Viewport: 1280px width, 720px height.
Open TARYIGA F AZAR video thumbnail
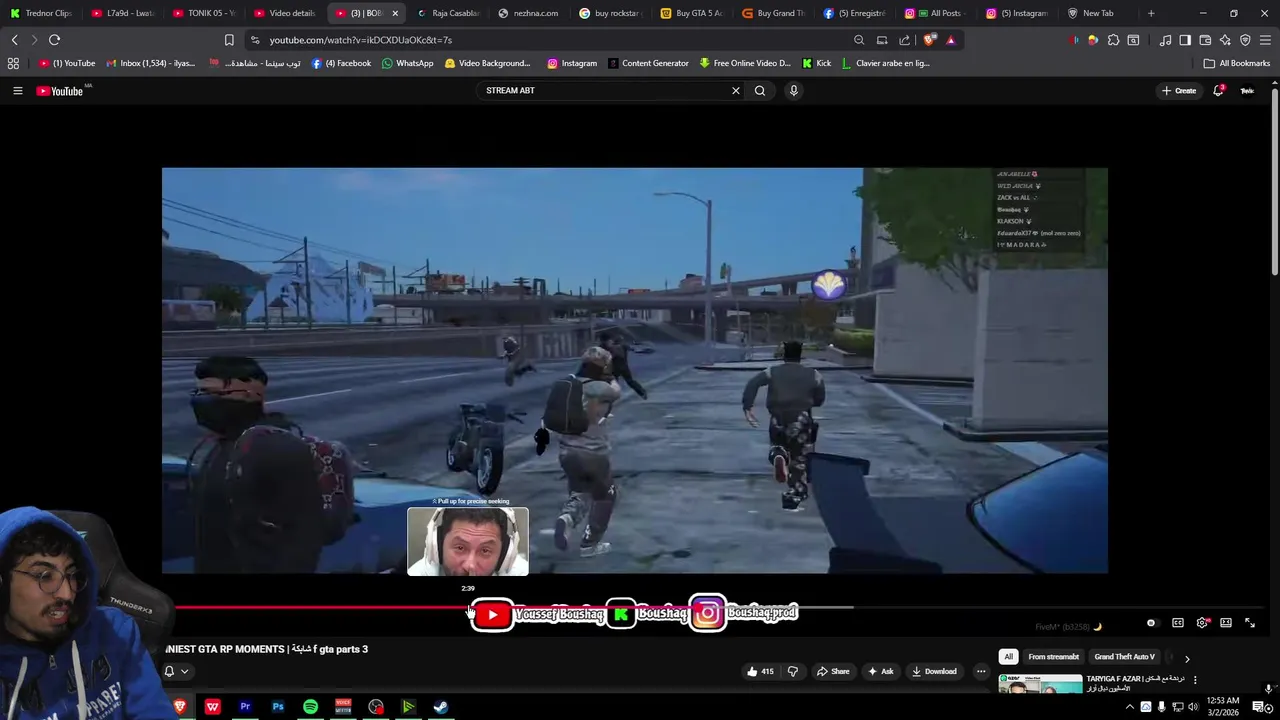(x=1040, y=685)
